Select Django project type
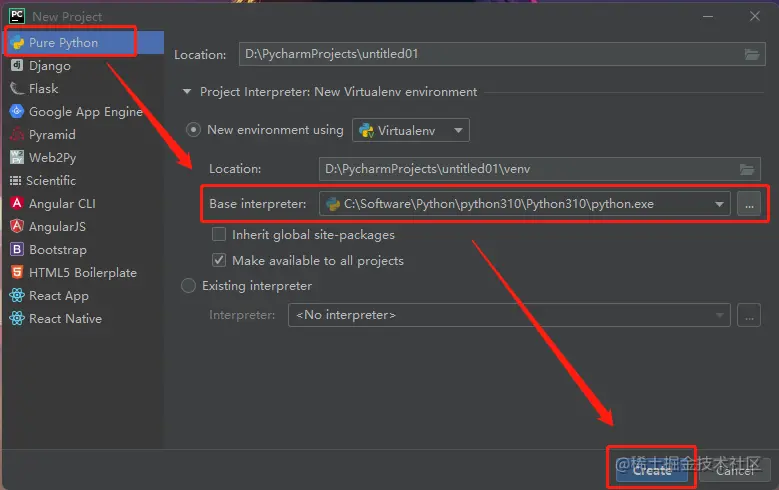The image size is (779, 490). pyautogui.click(x=84, y=66)
